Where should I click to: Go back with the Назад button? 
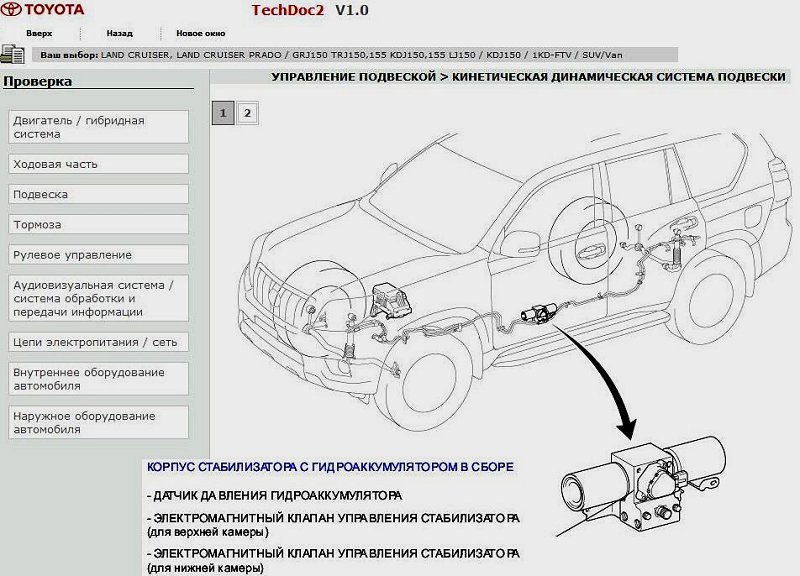point(119,33)
